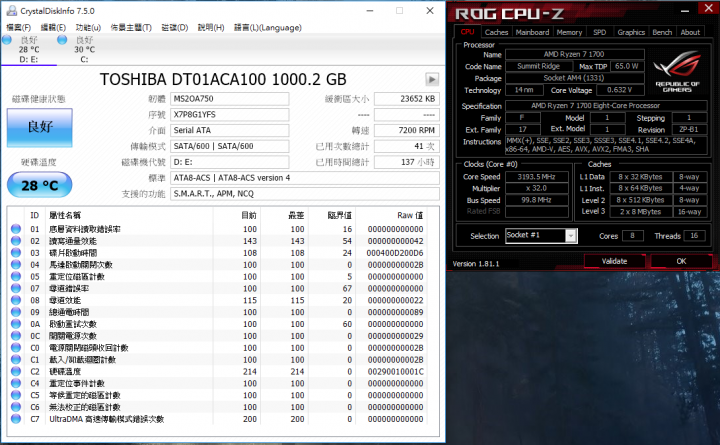Select the C: disk at 30 °C
Viewport: 720px width, 445px height.
click(84, 49)
